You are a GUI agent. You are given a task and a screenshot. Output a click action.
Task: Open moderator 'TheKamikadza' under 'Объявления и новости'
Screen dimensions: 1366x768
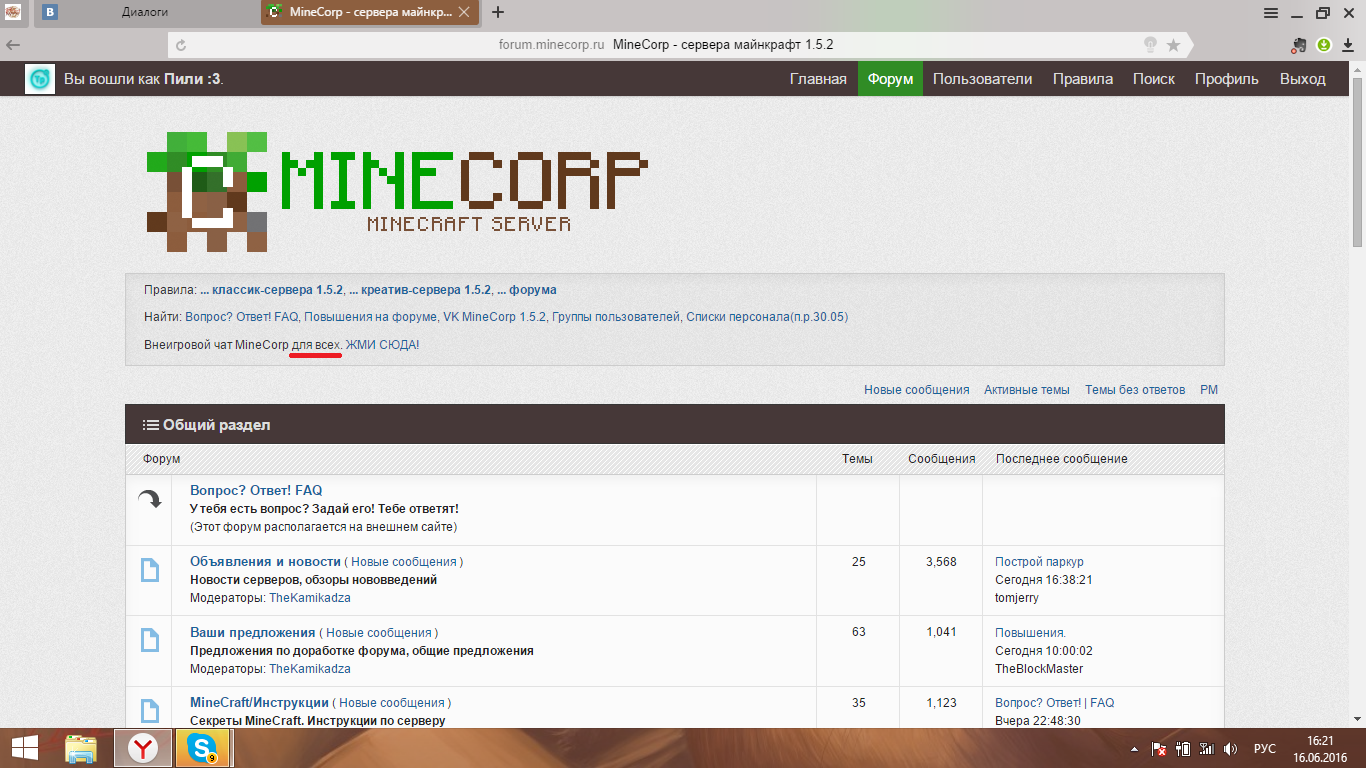[x=309, y=598]
